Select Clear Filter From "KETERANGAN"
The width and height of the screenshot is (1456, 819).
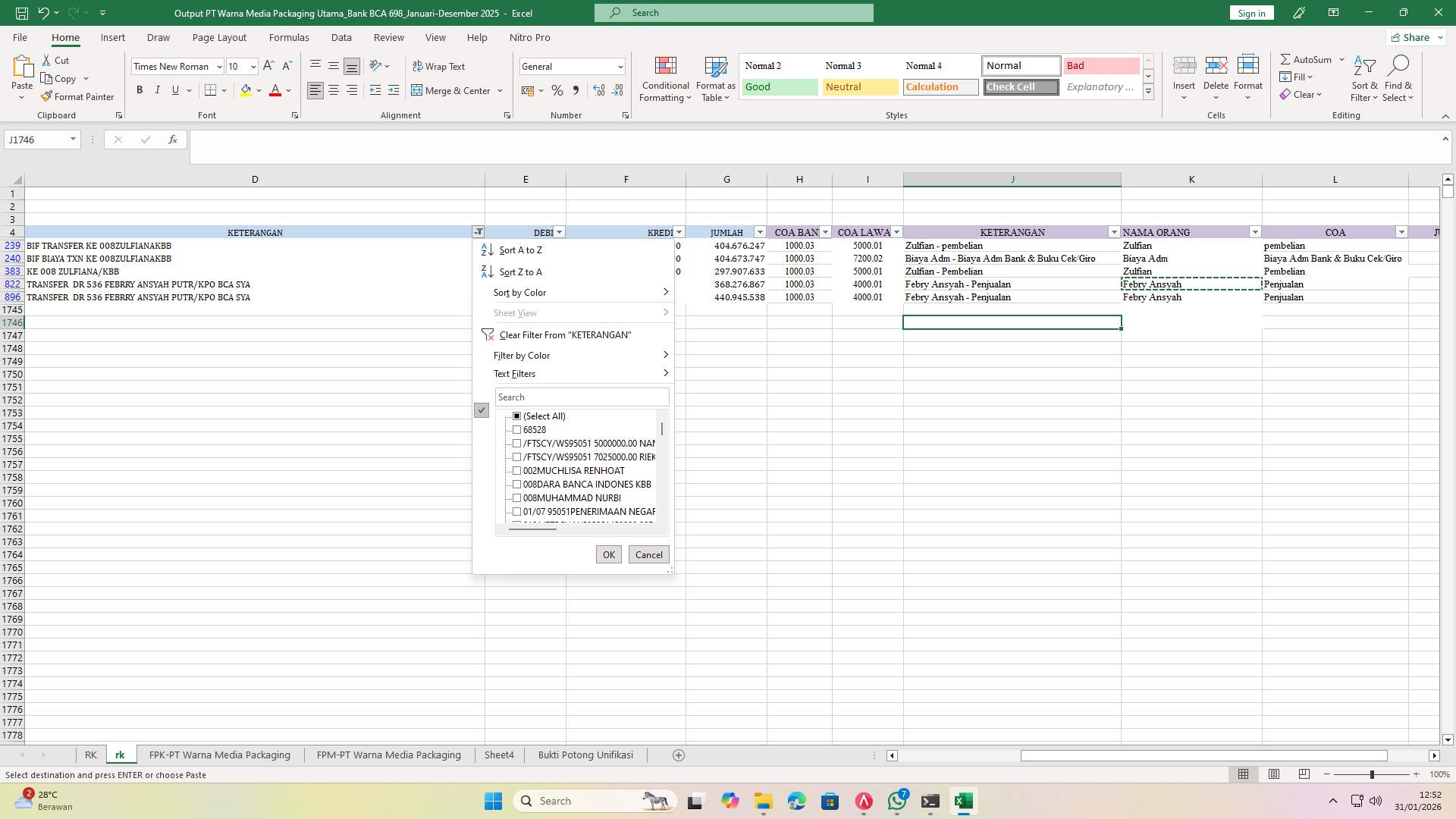tap(565, 335)
